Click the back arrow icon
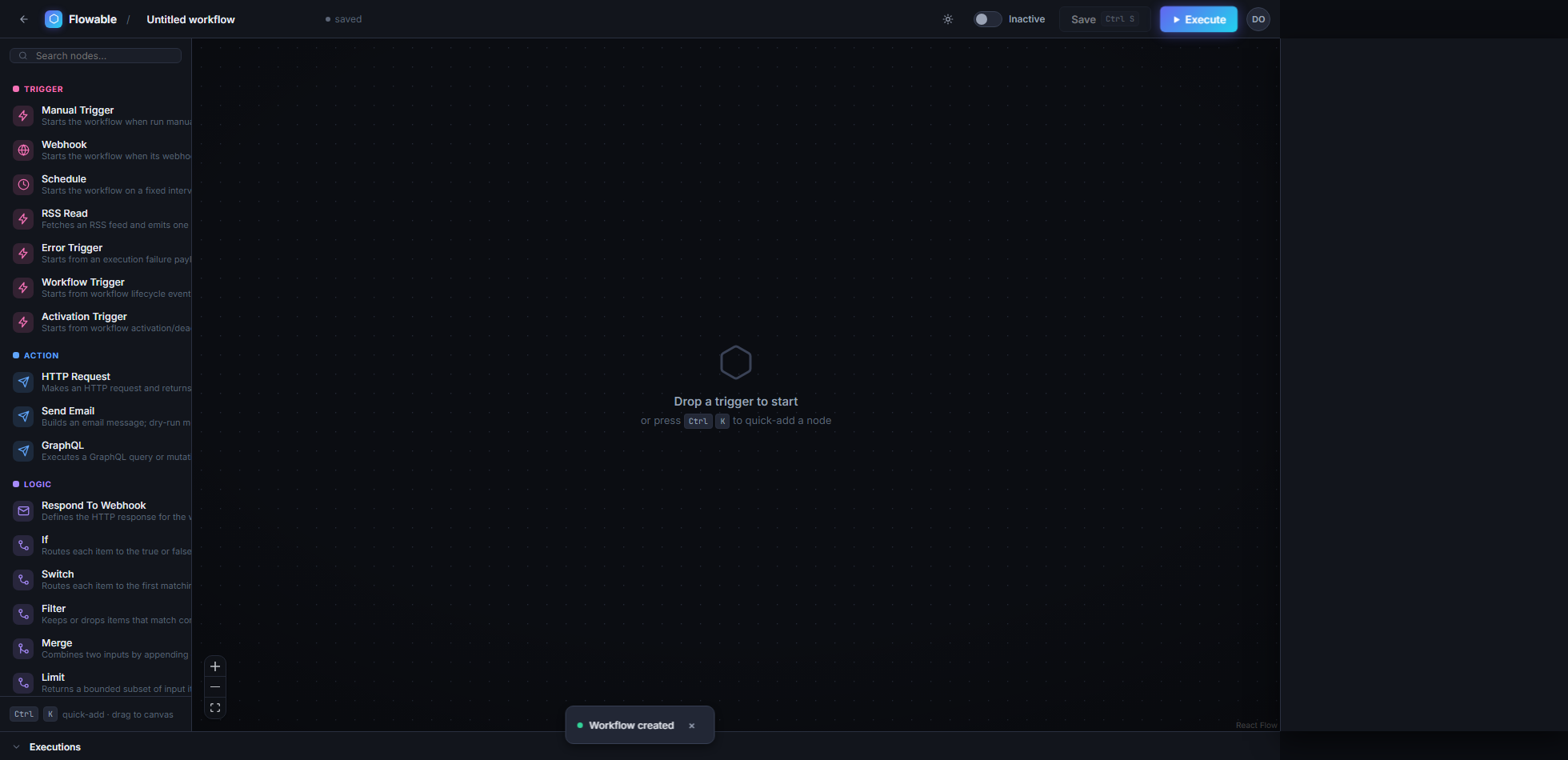1568x760 pixels. click(24, 19)
